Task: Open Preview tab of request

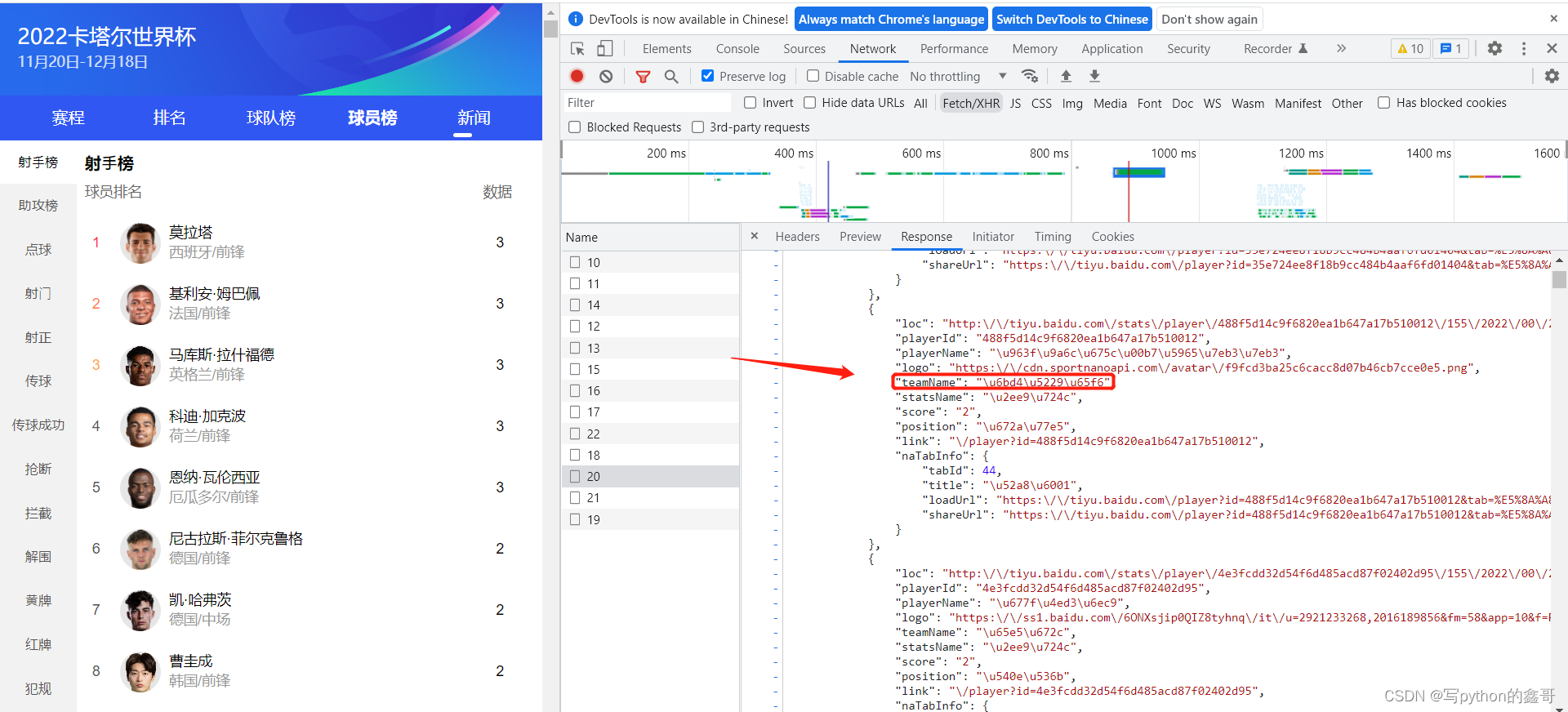Action: [x=860, y=237]
